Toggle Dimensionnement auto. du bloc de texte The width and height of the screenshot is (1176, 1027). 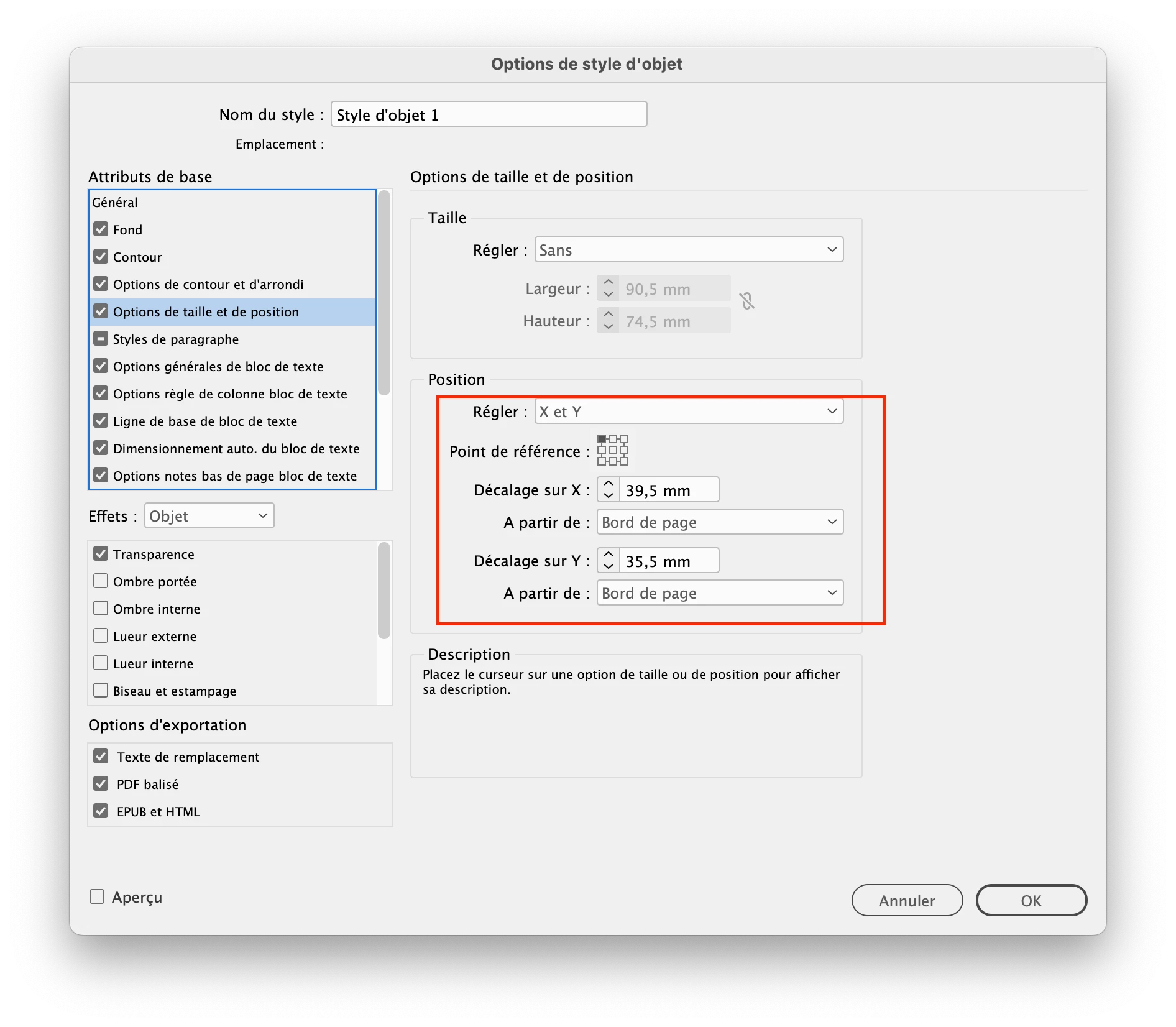point(101,448)
